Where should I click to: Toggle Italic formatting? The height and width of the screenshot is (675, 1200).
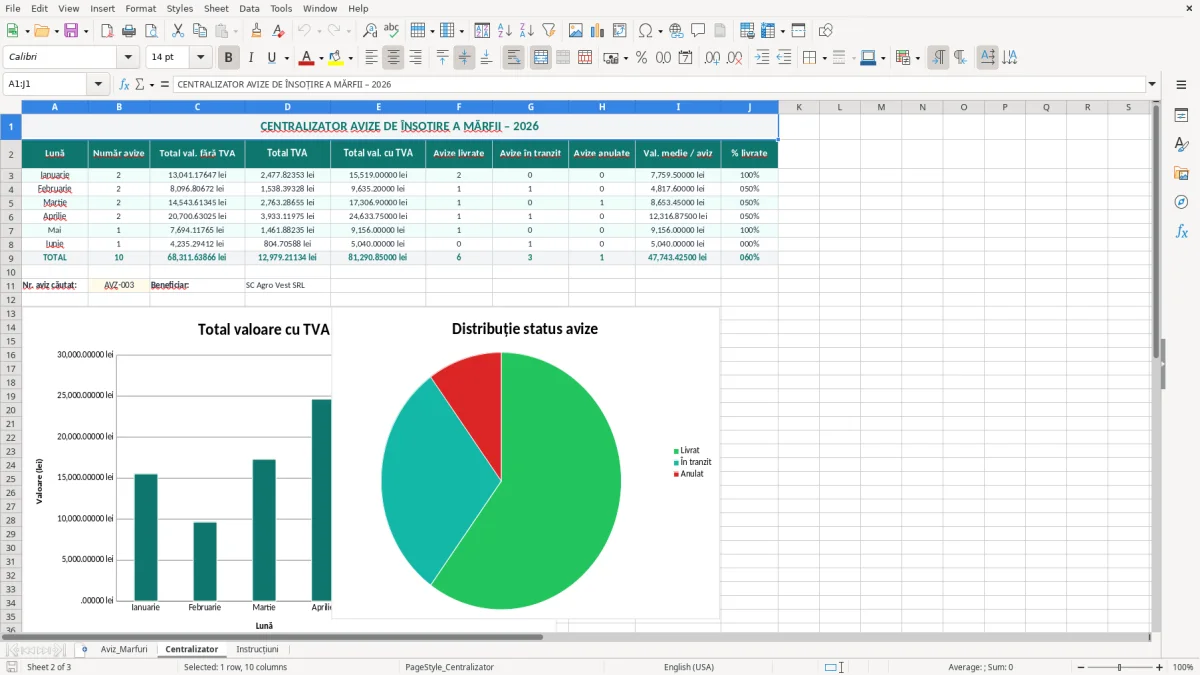coord(251,58)
